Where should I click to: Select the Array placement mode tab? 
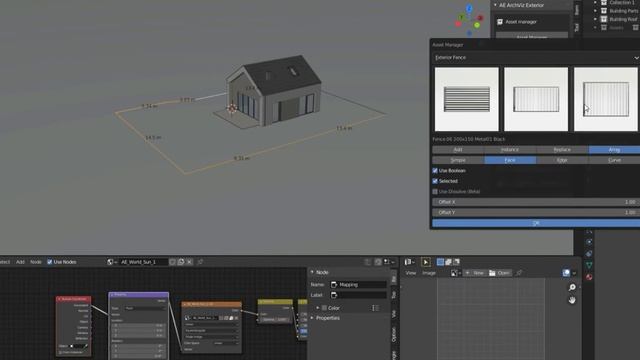614,150
